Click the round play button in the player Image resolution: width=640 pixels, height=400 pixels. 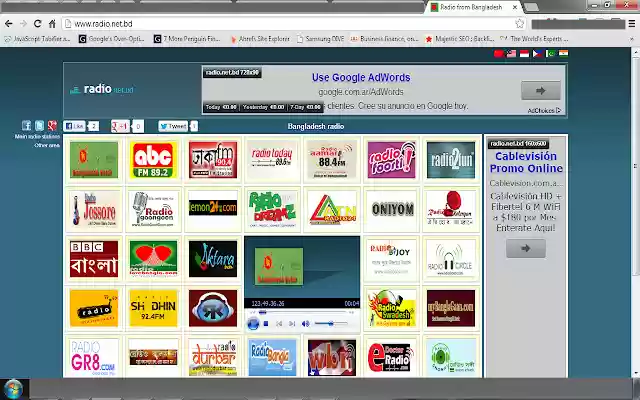point(253,324)
